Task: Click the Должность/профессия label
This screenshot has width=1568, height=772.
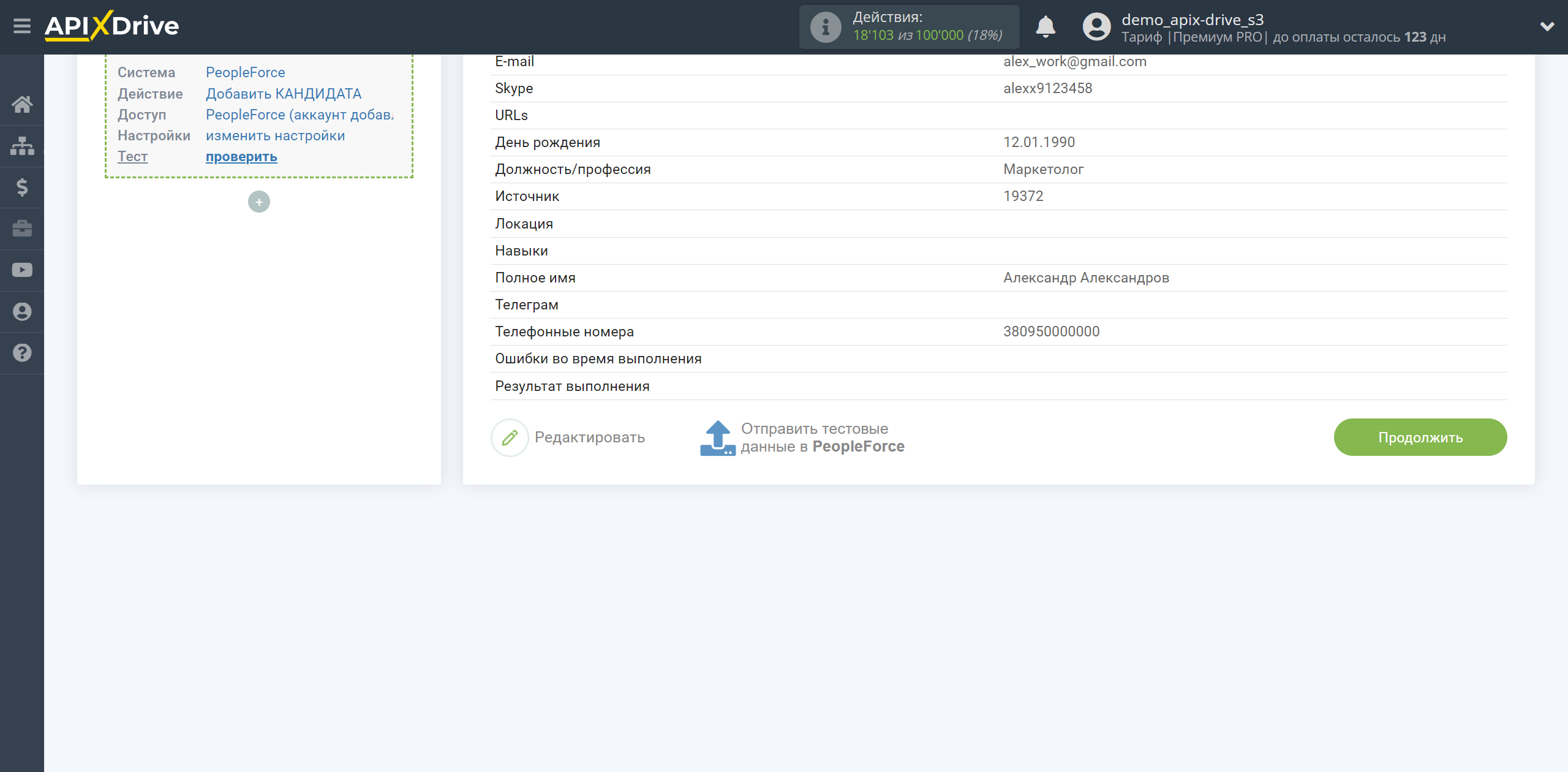Action: pos(573,169)
